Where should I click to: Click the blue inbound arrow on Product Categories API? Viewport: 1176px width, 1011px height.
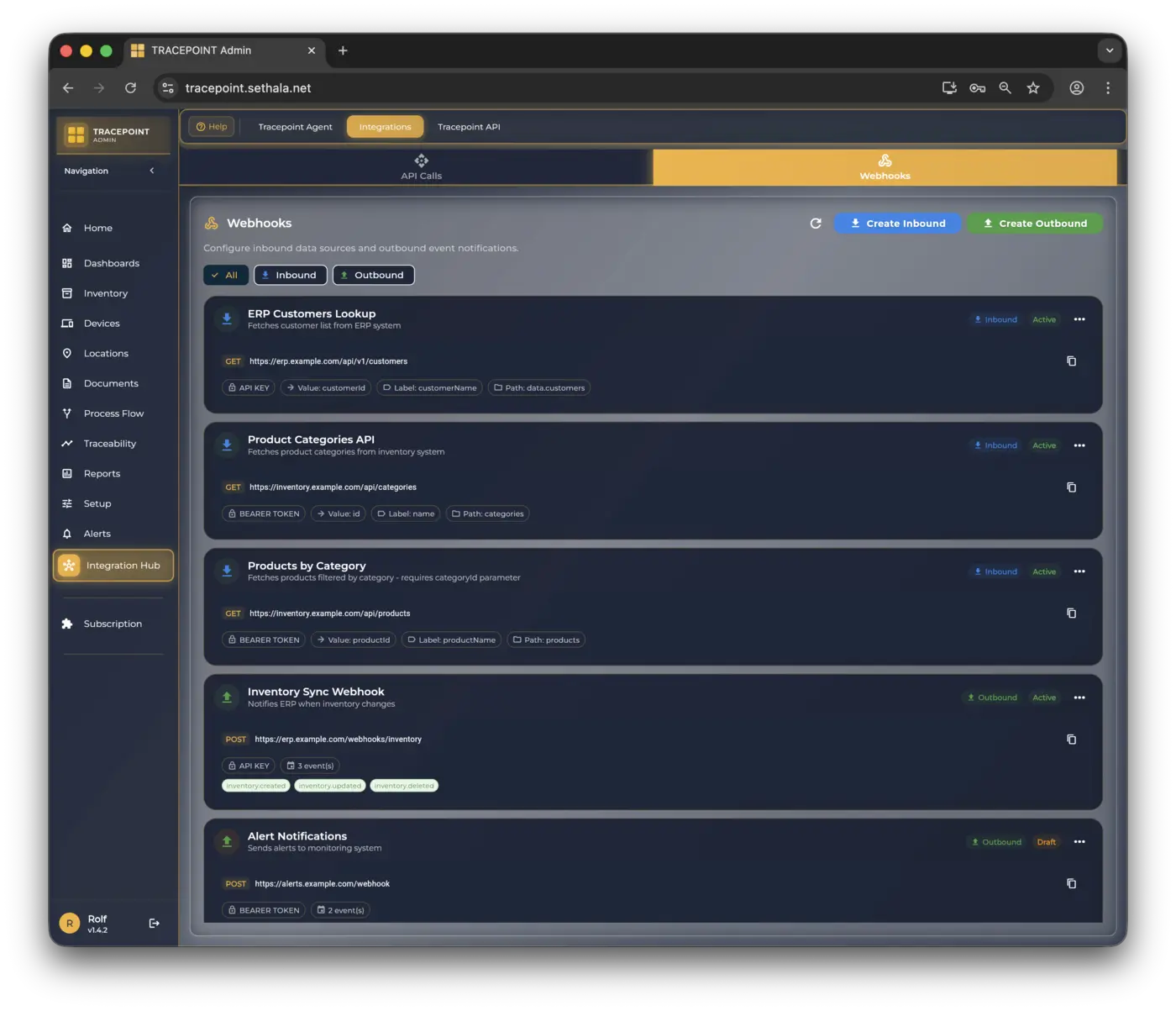[227, 445]
